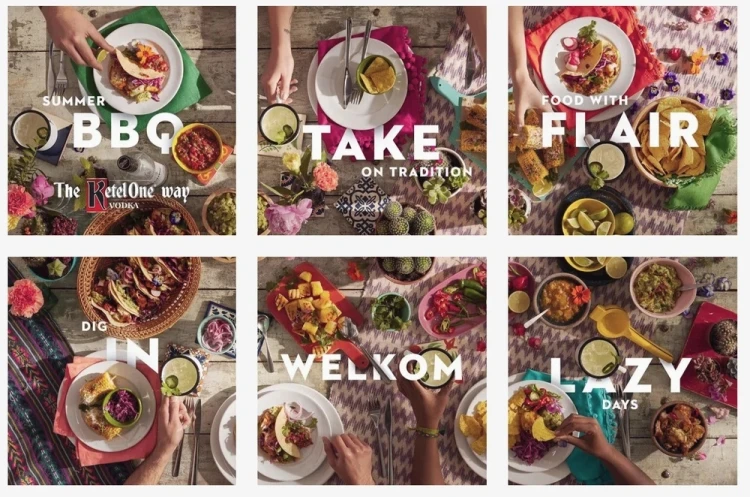Click the WELKOM headline text
The image size is (750, 497).
pyautogui.click(x=373, y=367)
